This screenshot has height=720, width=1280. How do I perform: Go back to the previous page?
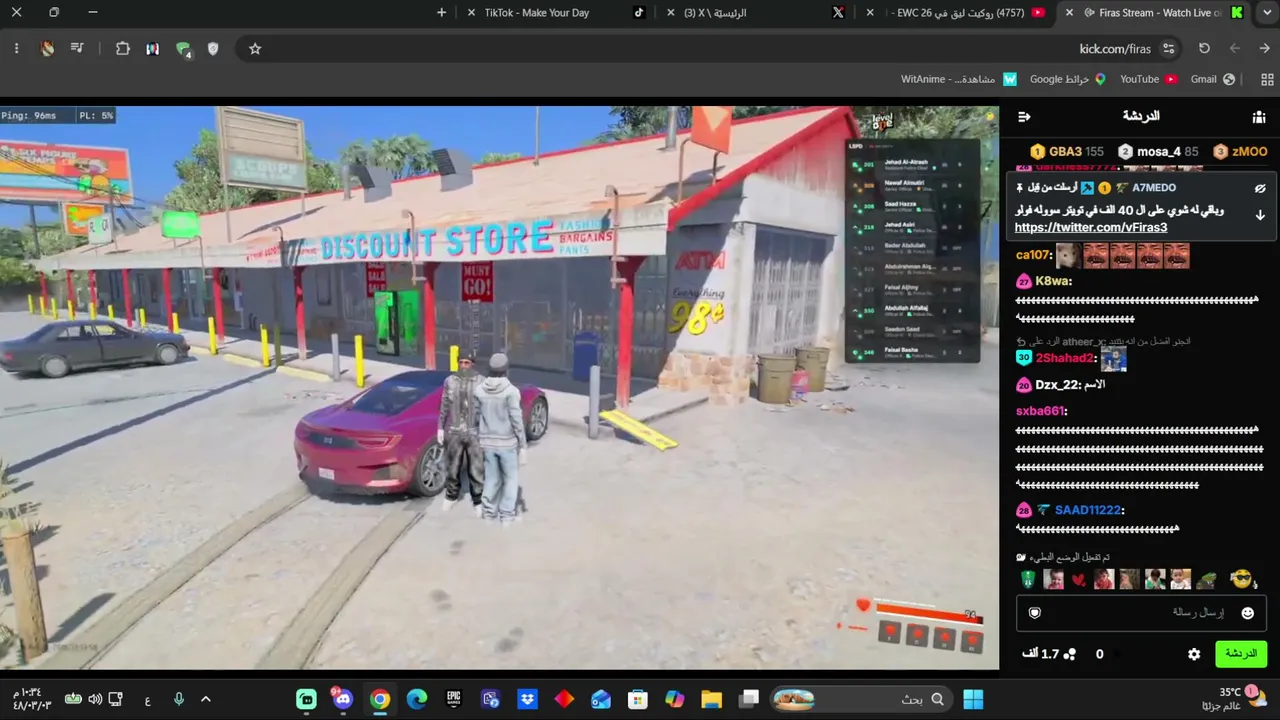1264,48
